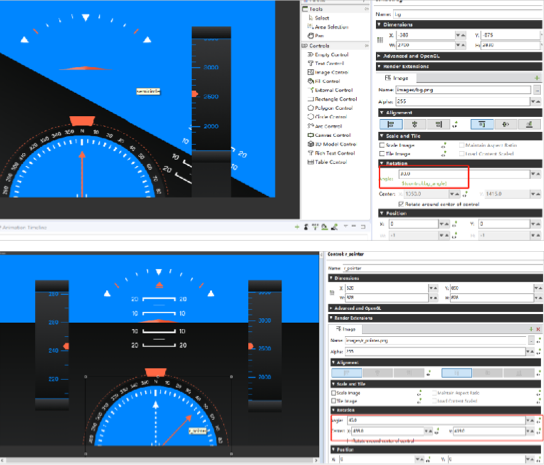
Task: Open the Image render extension tab
Action: click(x=397, y=78)
